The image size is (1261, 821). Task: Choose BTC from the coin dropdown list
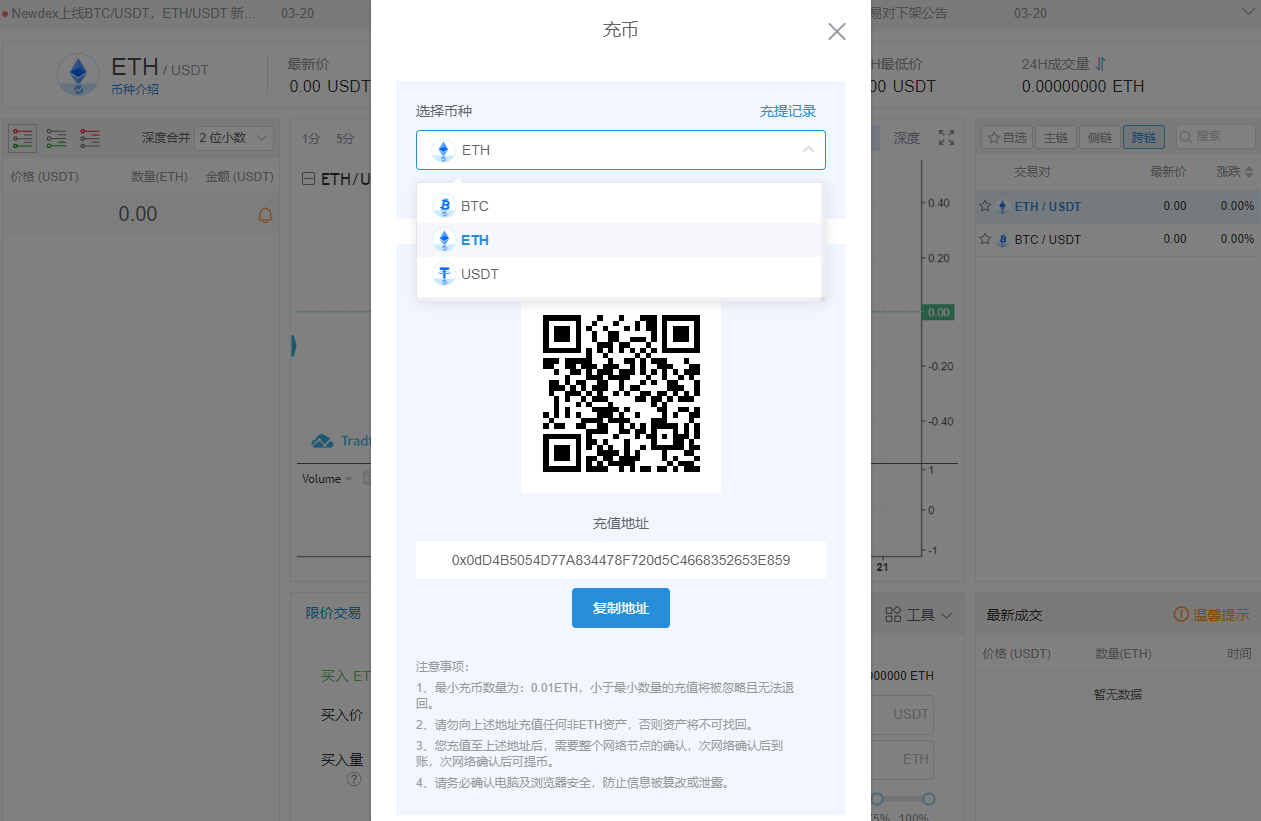(x=620, y=206)
